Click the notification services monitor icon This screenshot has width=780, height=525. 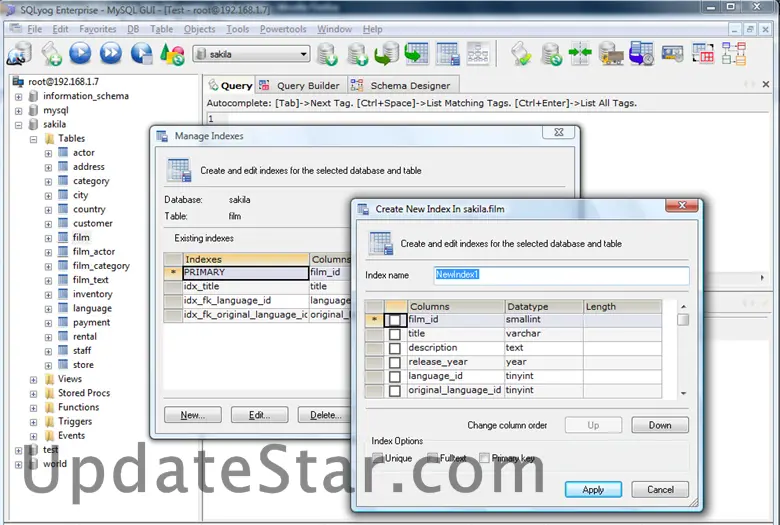(x=672, y=54)
